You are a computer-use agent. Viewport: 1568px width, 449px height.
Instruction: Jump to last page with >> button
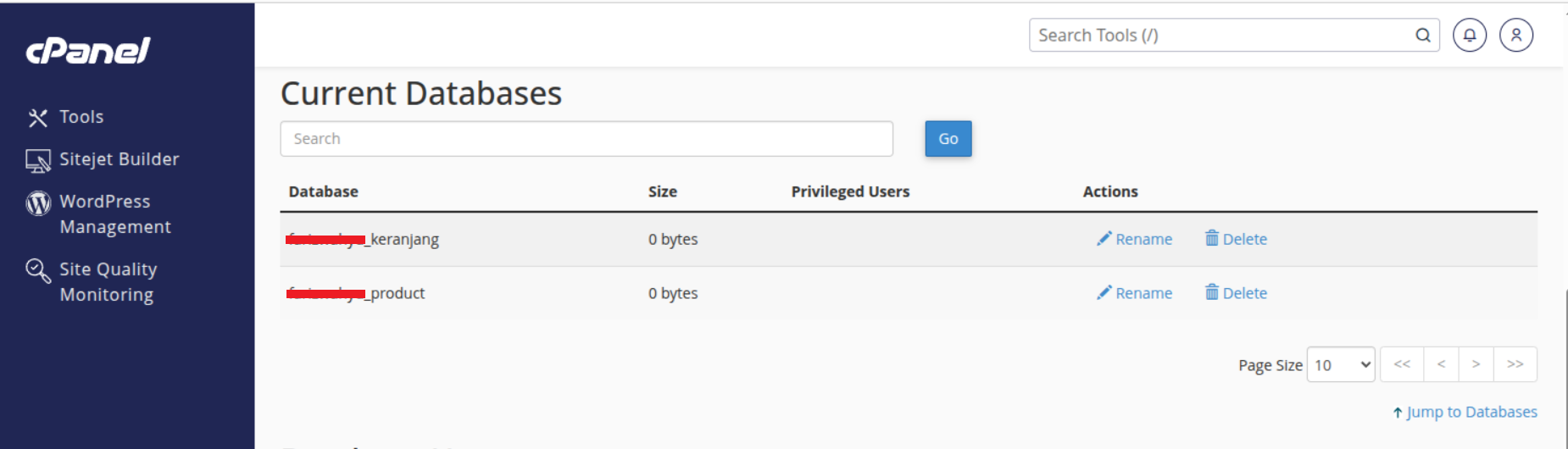click(1515, 364)
